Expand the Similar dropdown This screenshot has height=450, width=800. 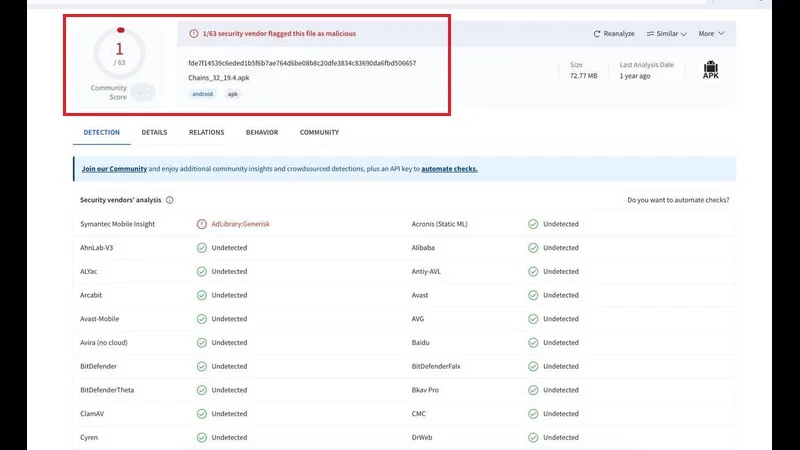tap(666, 34)
